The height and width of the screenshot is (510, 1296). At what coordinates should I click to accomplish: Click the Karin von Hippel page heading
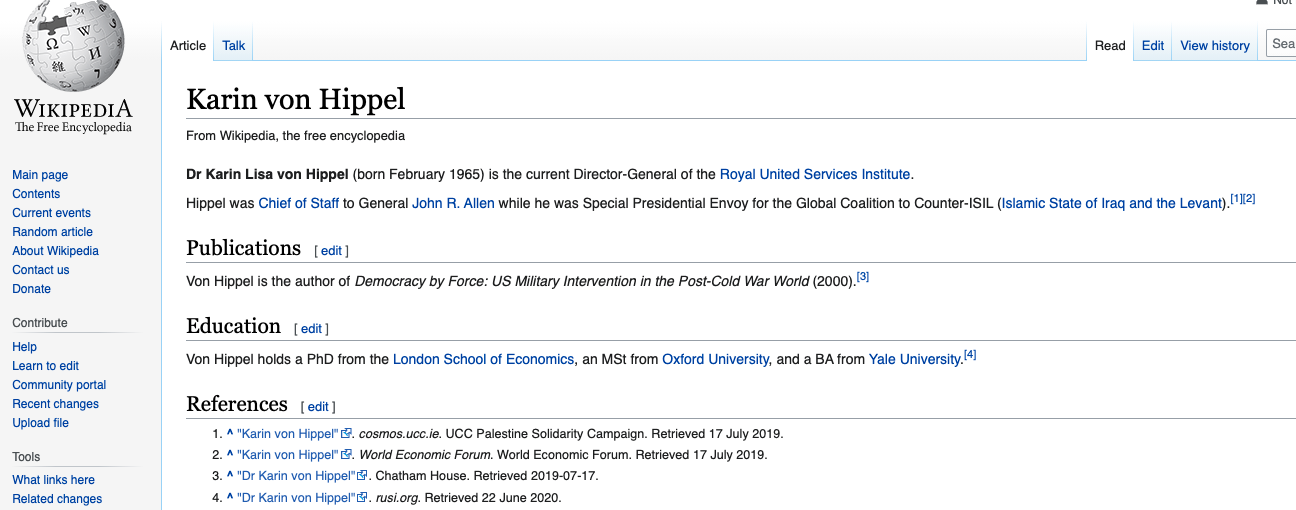pos(295,99)
